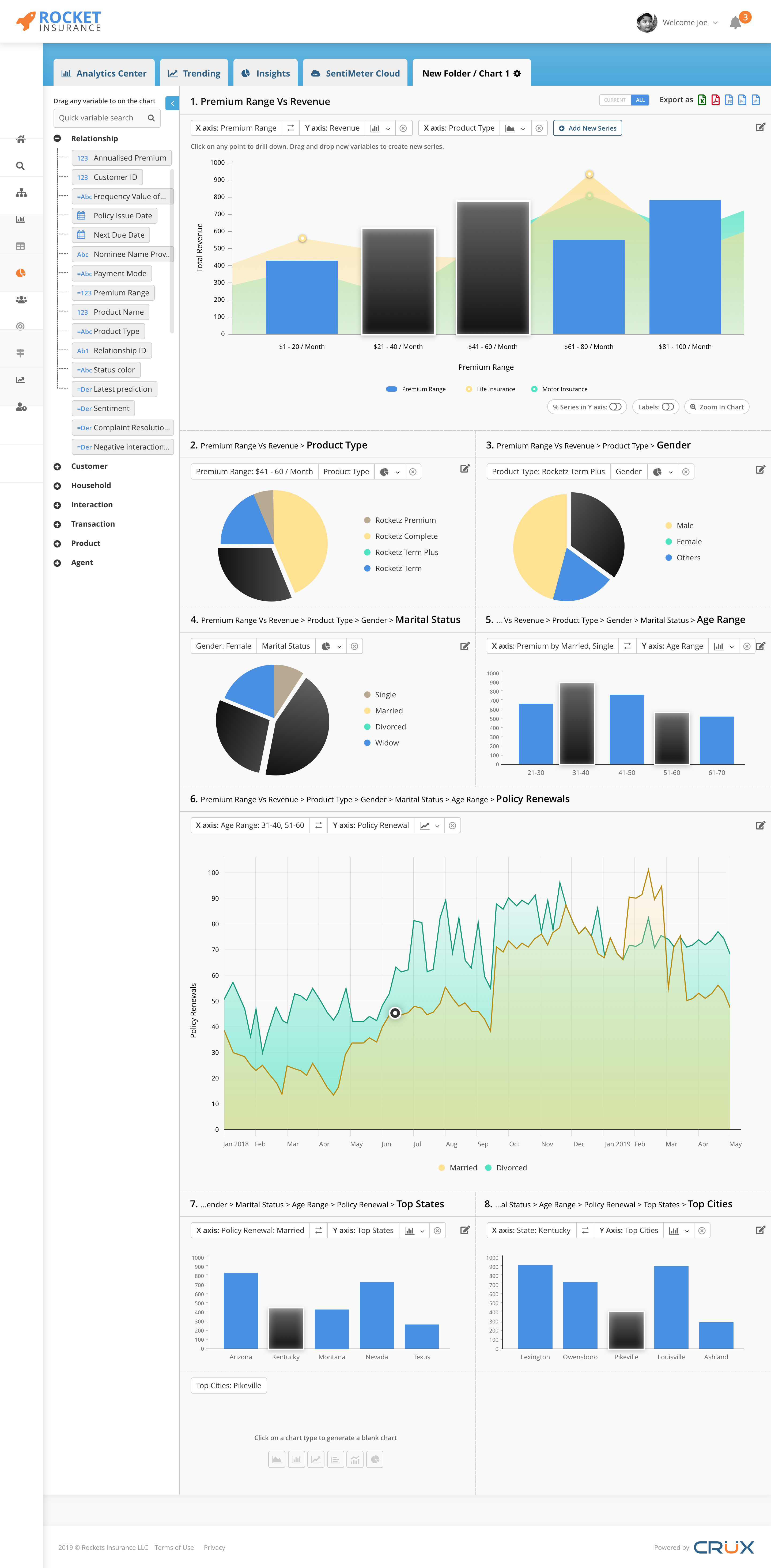Open settings gear on New Folder / Chart 1 tab
The image size is (771, 1568).
(x=517, y=74)
